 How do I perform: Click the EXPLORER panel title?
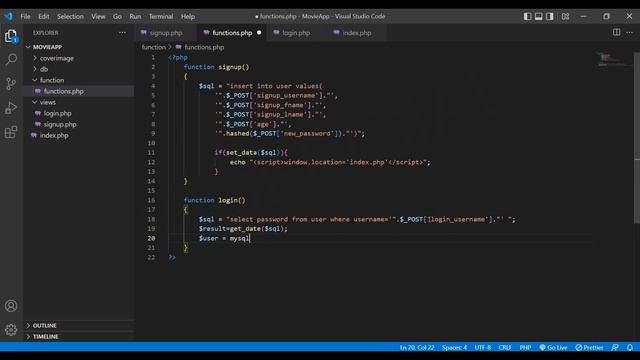click(x=45, y=33)
